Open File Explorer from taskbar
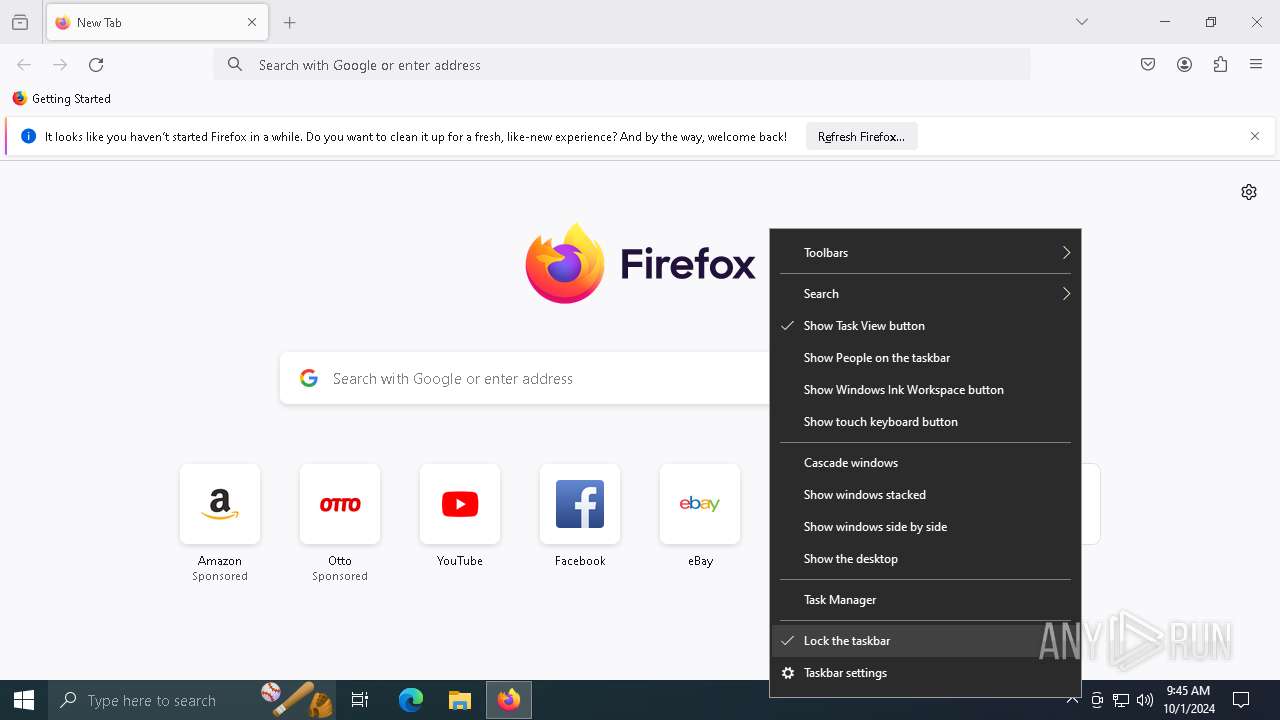Image resolution: width=1280 pixels, height=720 pixels. click(460, 700)
